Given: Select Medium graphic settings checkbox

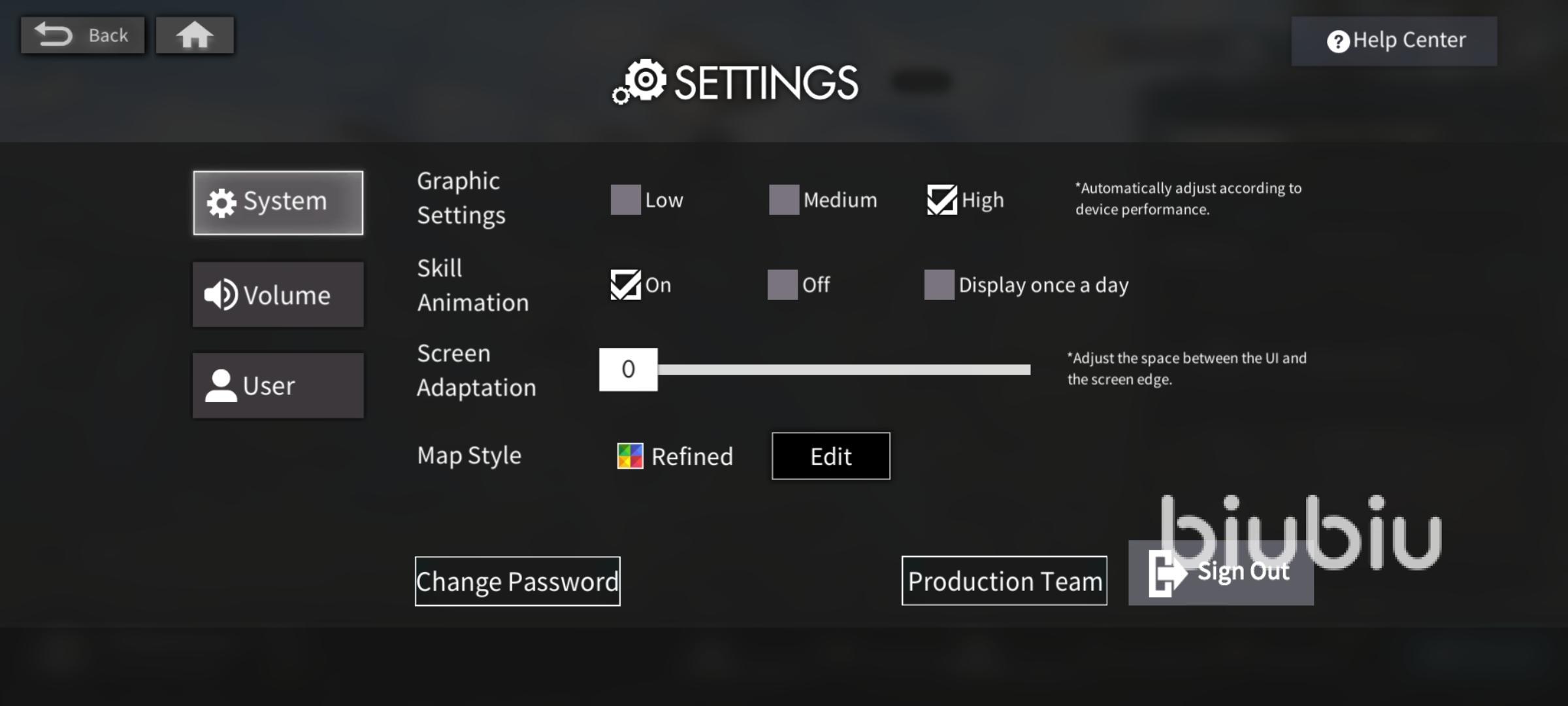Looking at the screenshot, I should click(783, 199).
